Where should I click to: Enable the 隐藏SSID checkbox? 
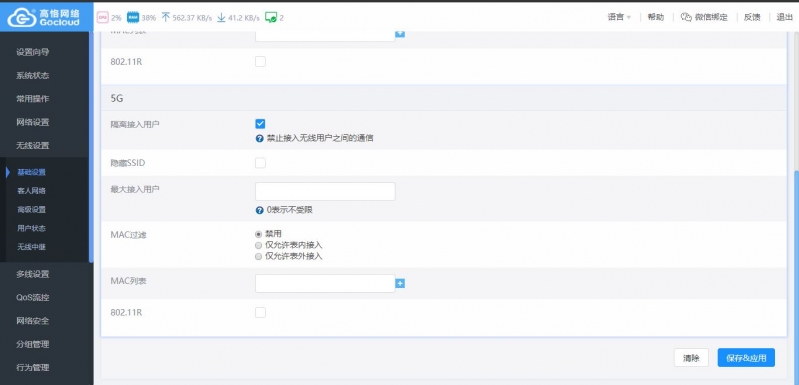click(260, 163)
